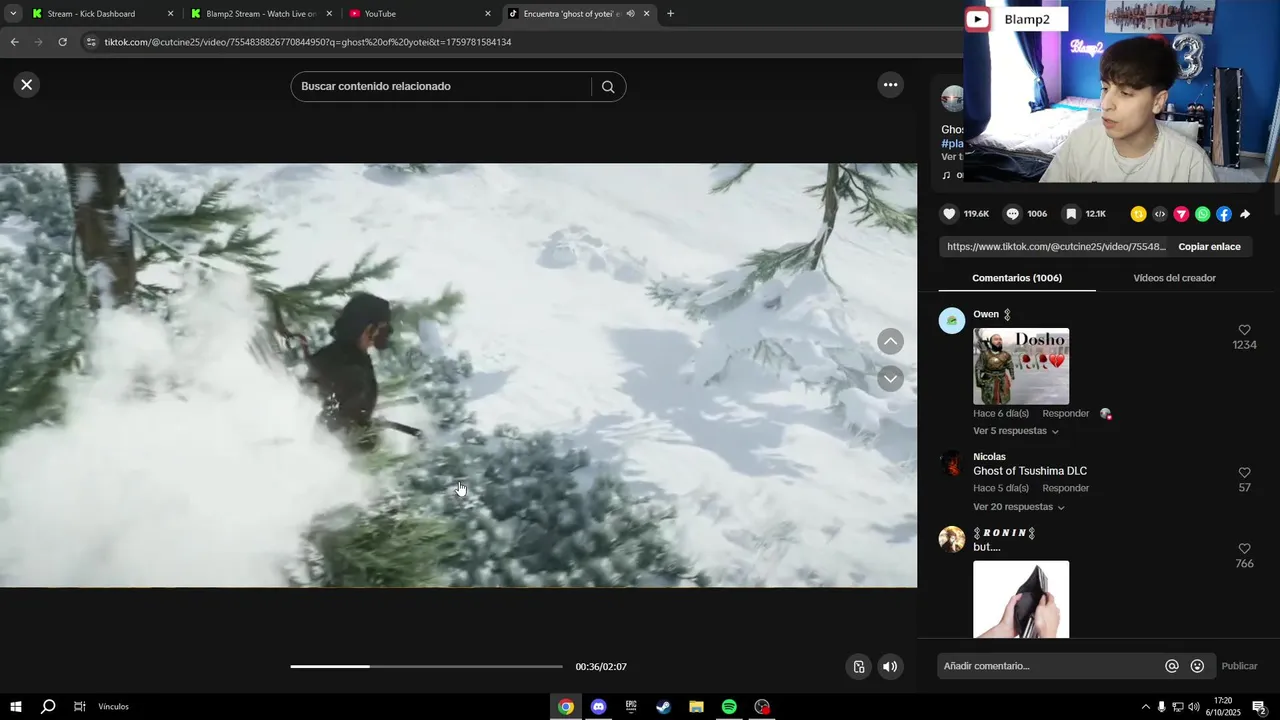Viewport: 1280px width, 720px height.
Task: Open Owen's Dosho image attachment
Action: 1021,366
